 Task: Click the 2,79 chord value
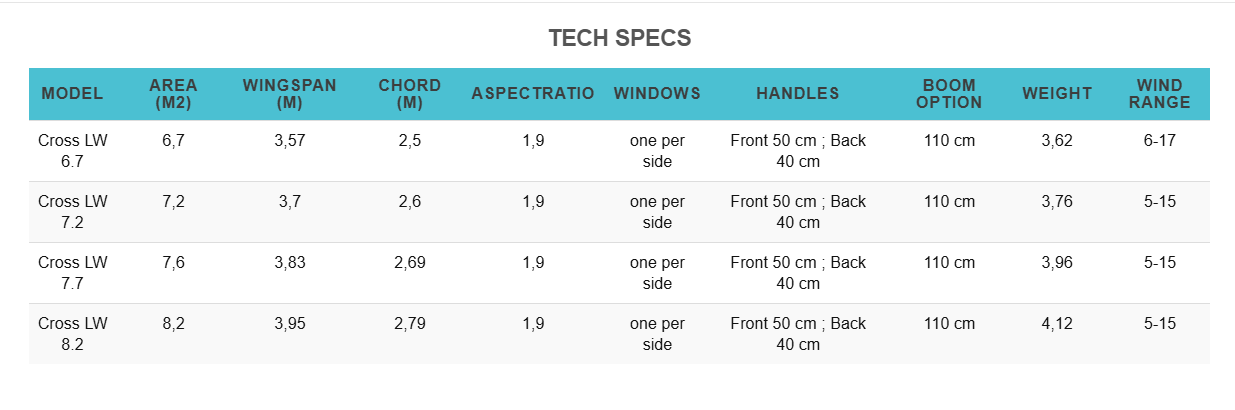(x=410, y=324)
